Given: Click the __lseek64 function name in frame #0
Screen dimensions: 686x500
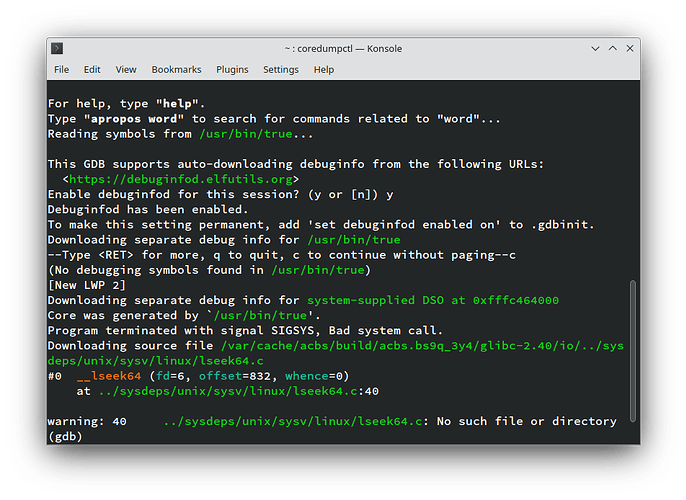Looking at the screenshot, I should (117, 376).
